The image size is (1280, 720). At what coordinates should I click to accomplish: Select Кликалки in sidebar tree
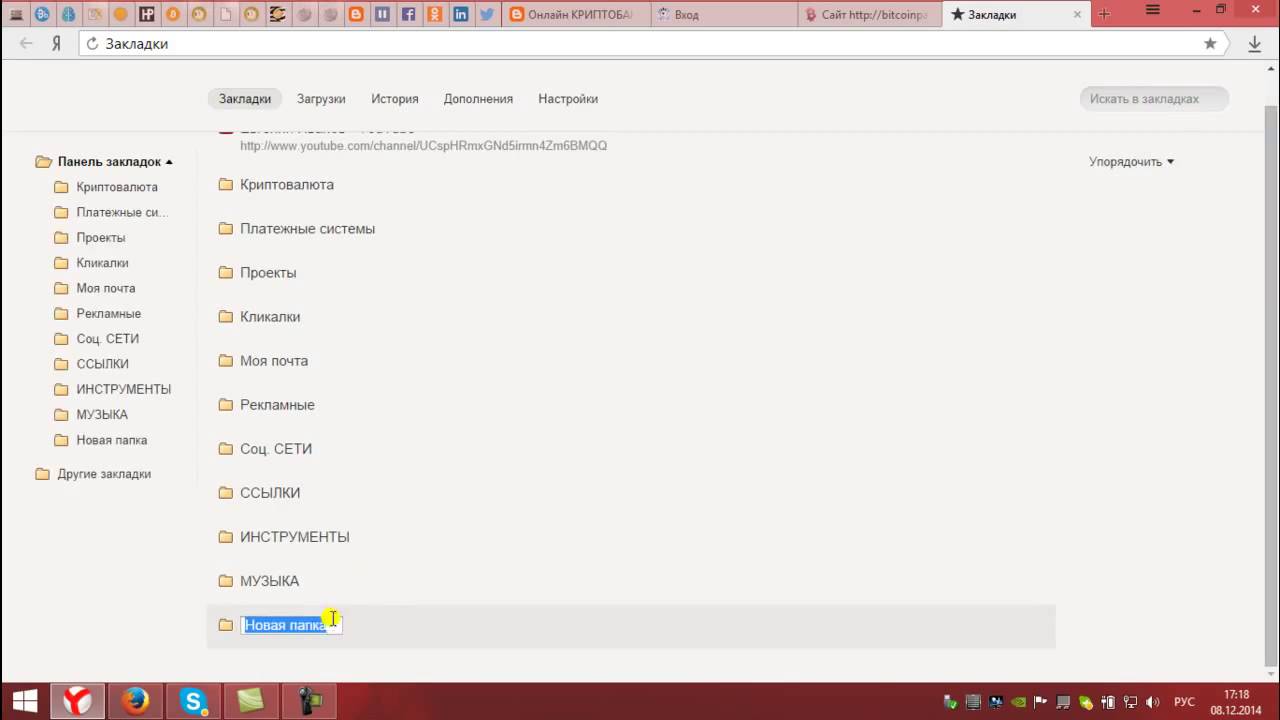click(x=102, y=263)
